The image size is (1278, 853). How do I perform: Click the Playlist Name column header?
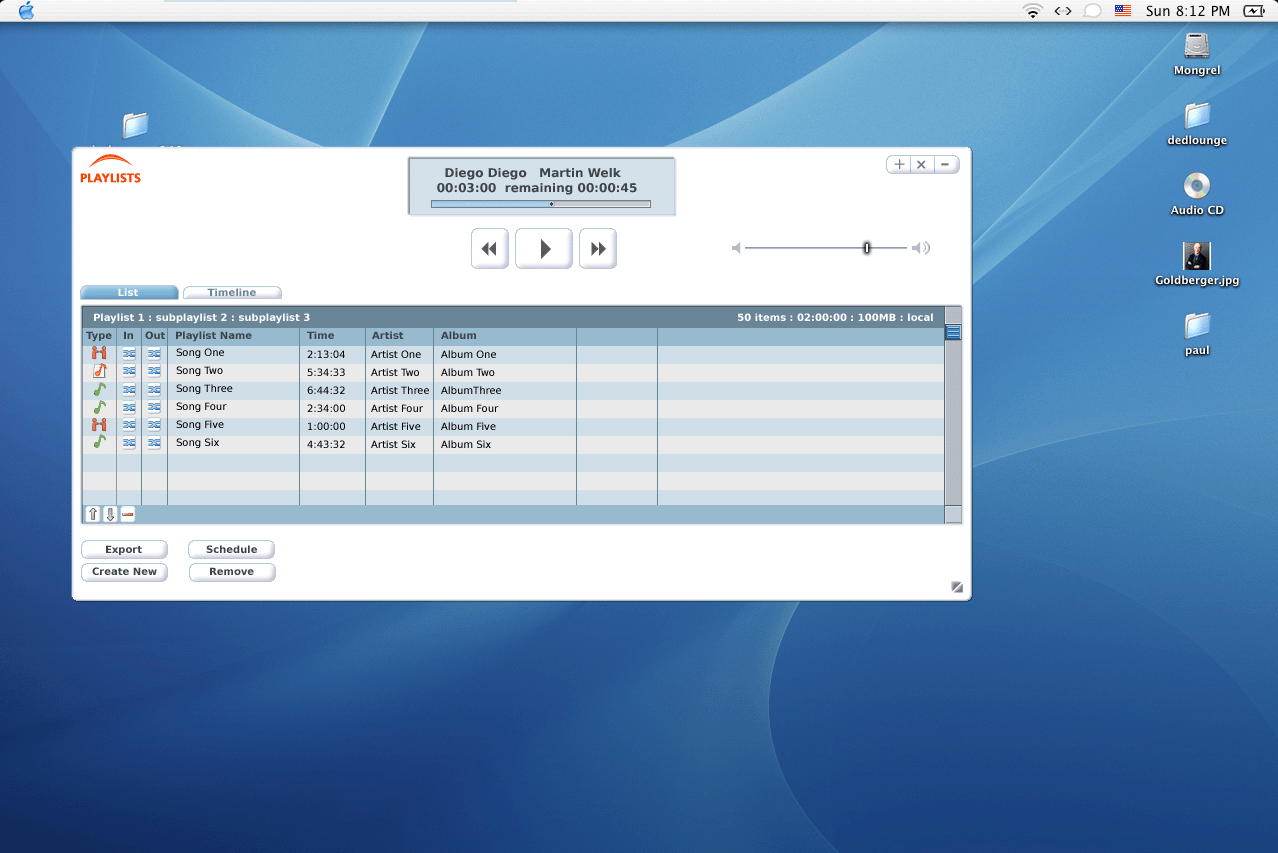click(214, 336)
